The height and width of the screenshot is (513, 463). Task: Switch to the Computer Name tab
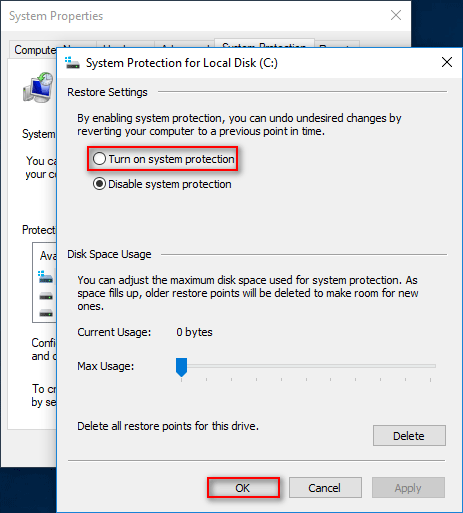point(35,50)
